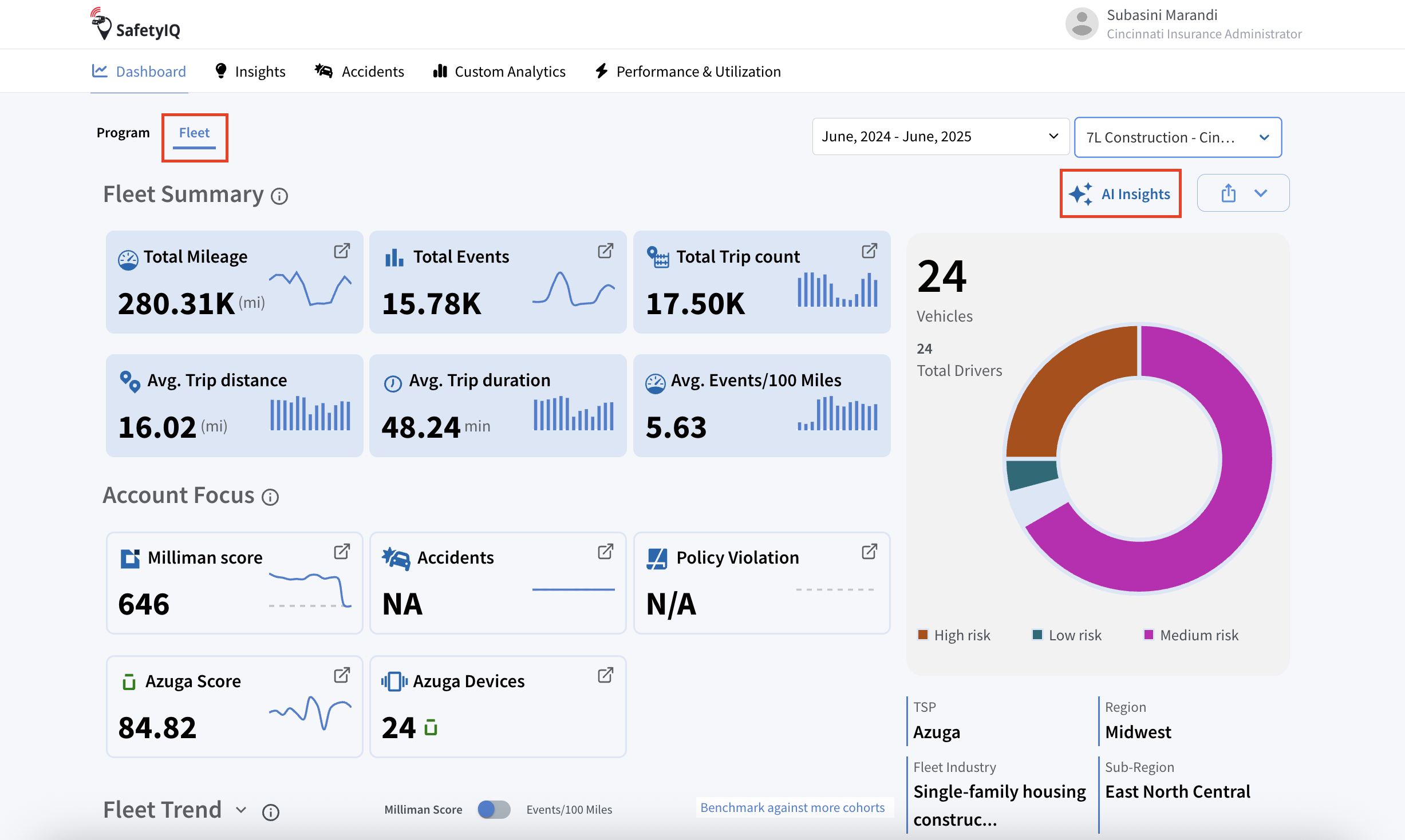
Task: Click the TSP value Azuga
Action: click(x=937, y=732)
